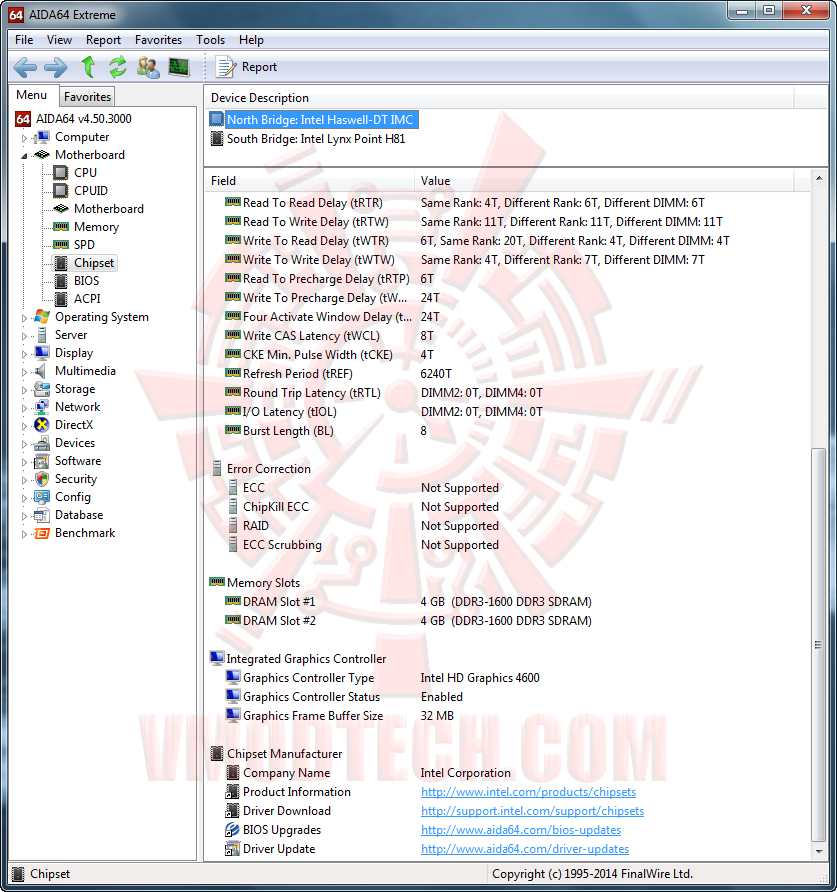The height and width of the screenshot is (892, 837).
Task: Switch to the Menu tab
Action: (x=31, y=95)
